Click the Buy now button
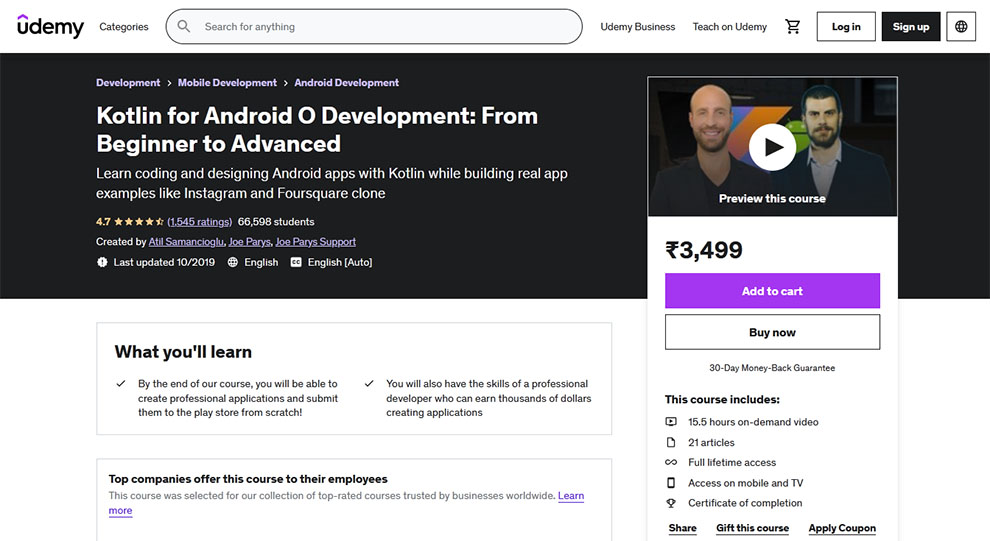 tap(772, 332)
